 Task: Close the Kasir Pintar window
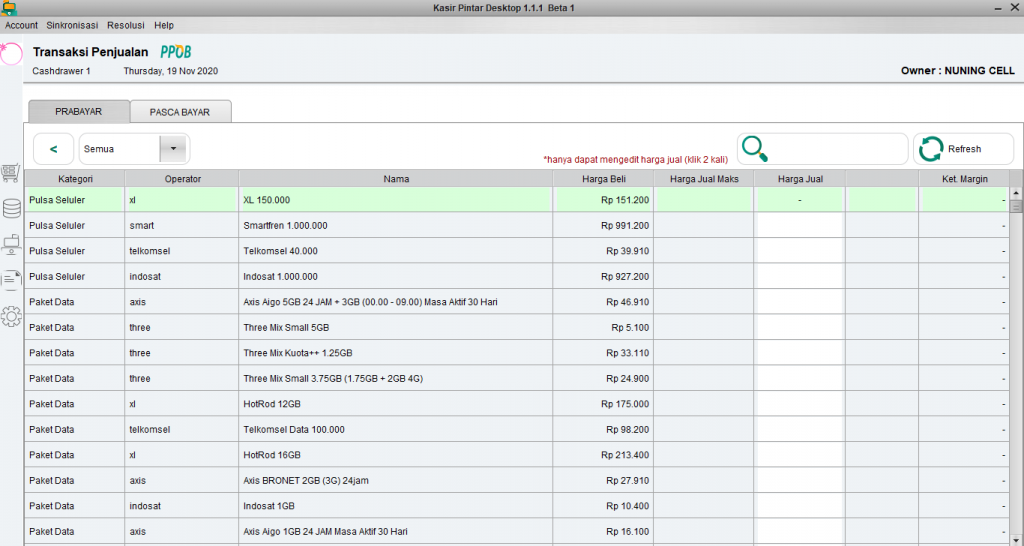pyautogui.click(x=1014, y=8)
